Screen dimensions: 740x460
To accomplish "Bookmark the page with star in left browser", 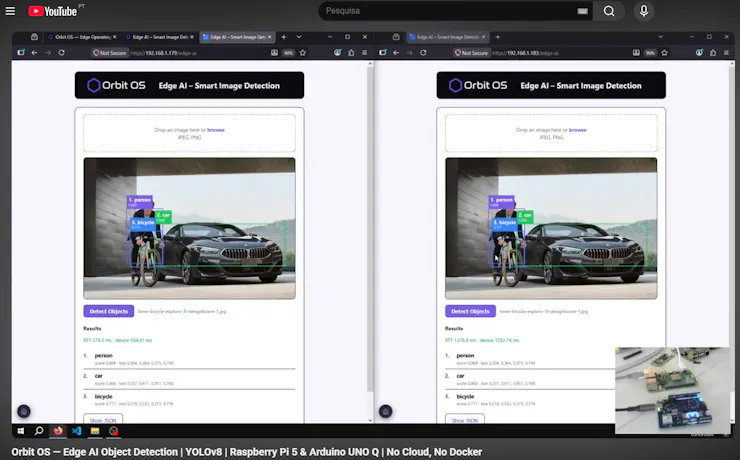I will (x=303, y=53).
